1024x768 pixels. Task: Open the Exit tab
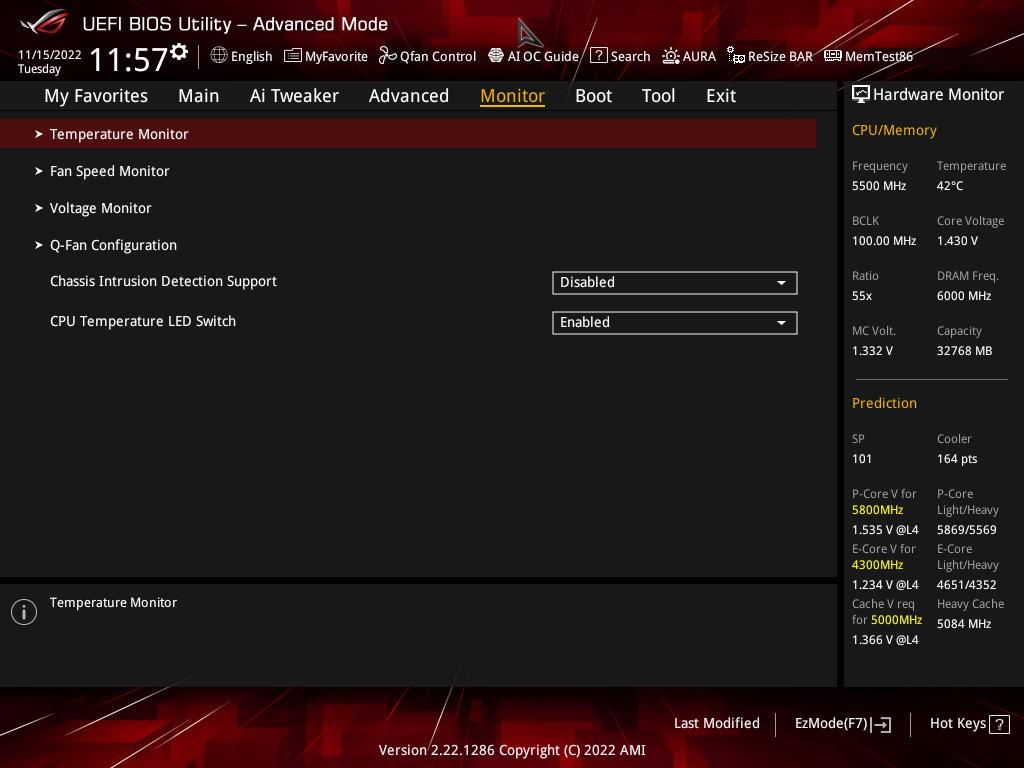tap(721, 96)
